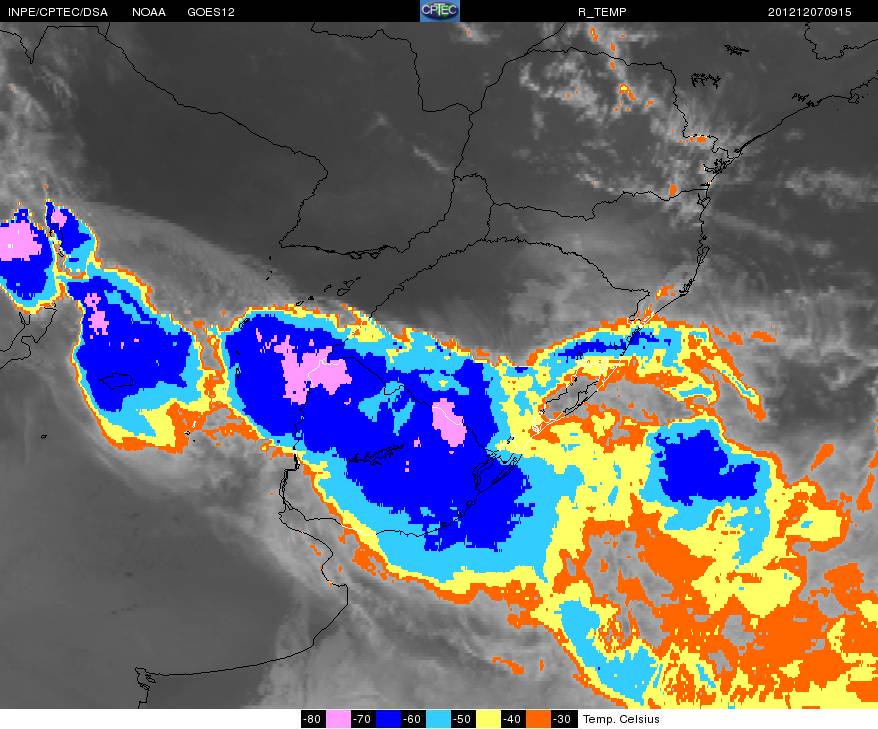The width and height of the screenshot is (878, 729).
Task: Click the NOAA label in header
Action: pyautogui.click(x=149, y=12)
